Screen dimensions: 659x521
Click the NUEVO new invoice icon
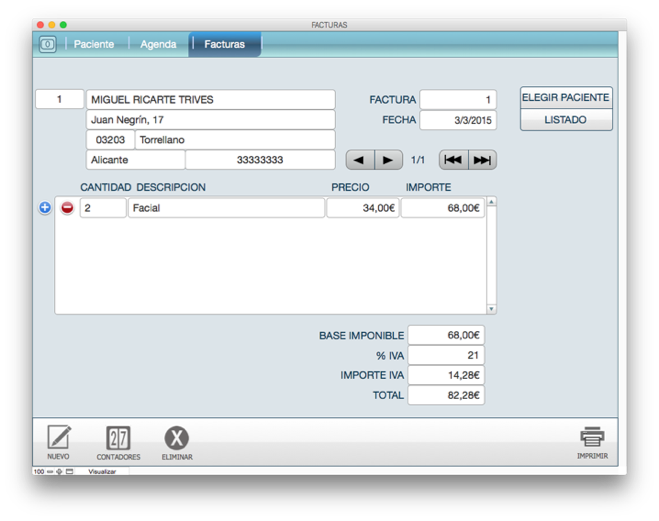click(59, 438)
